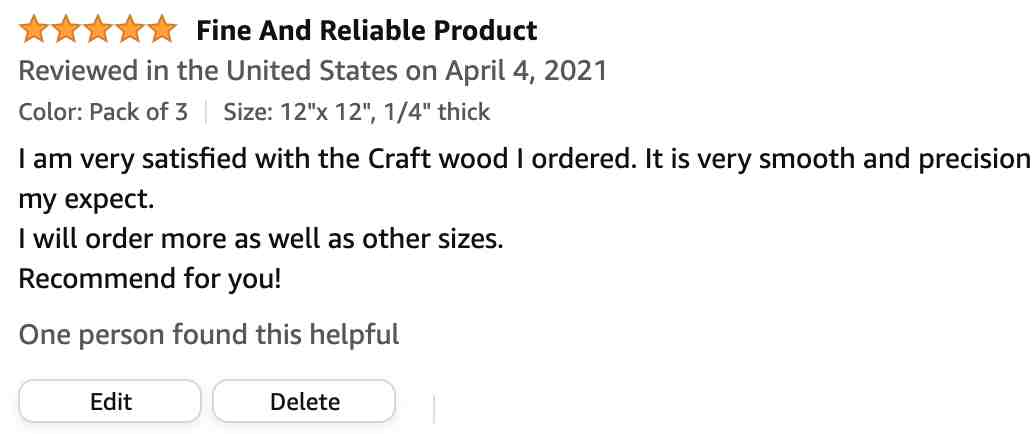Click the "my expect." text line
Screen dimensions: 1032x434
(x=86, y=200)
